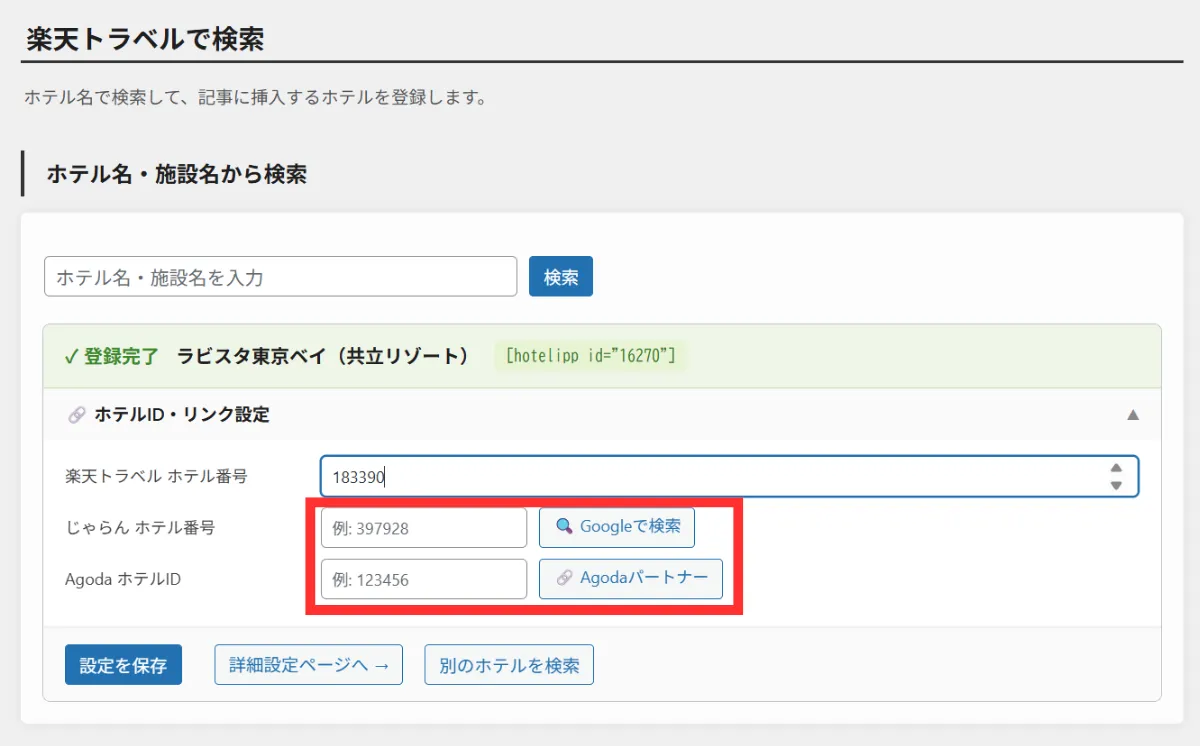Click the ✓ 登録完了 status text
The image size is (1200, 746).
[x=111, y=357]
